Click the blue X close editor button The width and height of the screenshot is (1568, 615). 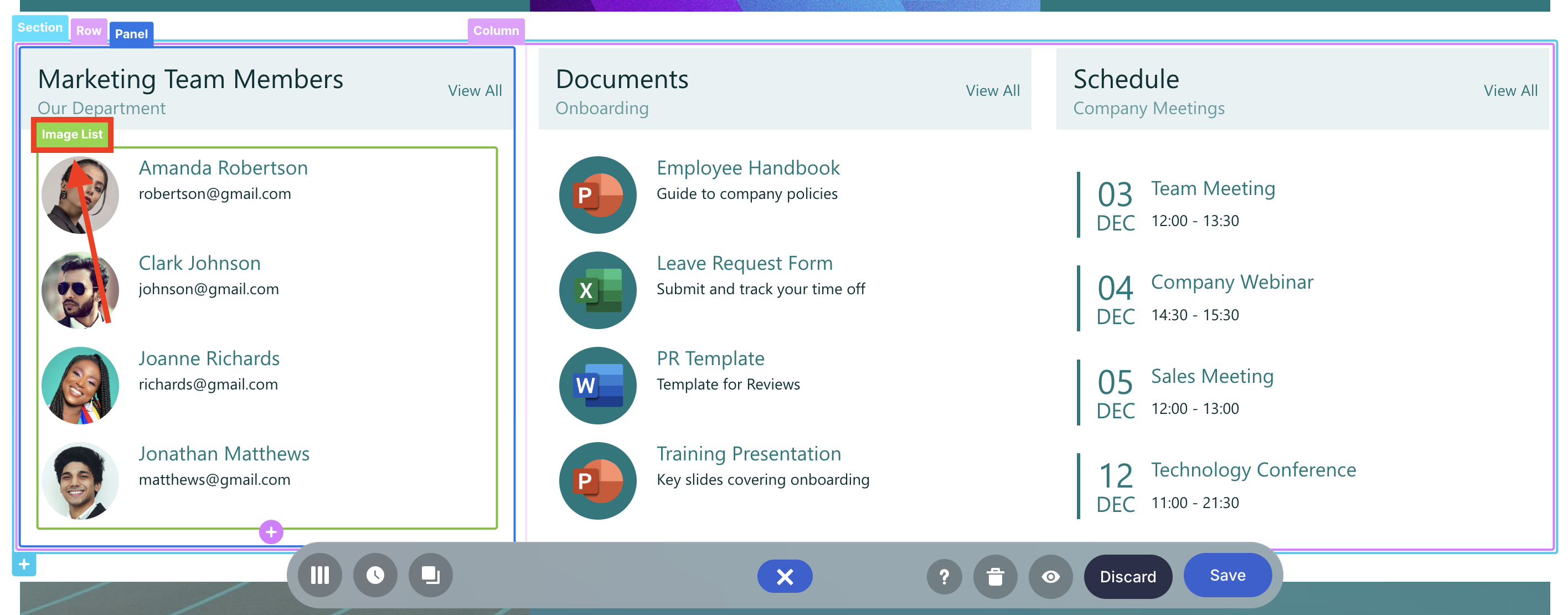tap(784, 576)
